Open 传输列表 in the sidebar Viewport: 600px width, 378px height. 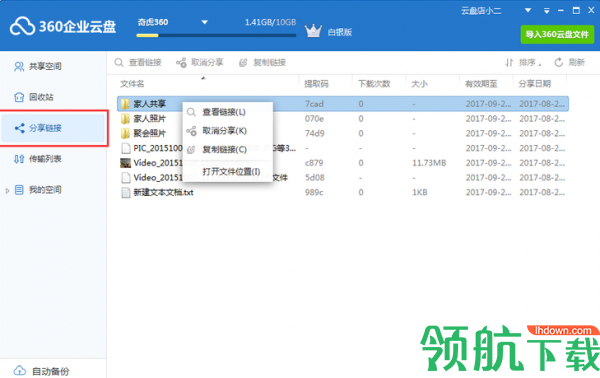[x=45, y=159]
